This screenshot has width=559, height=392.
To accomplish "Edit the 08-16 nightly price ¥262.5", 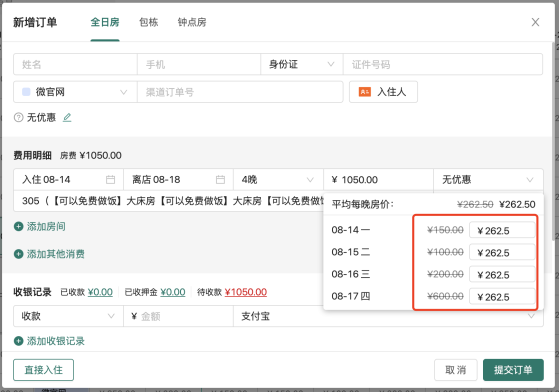I will pos(502,275).
